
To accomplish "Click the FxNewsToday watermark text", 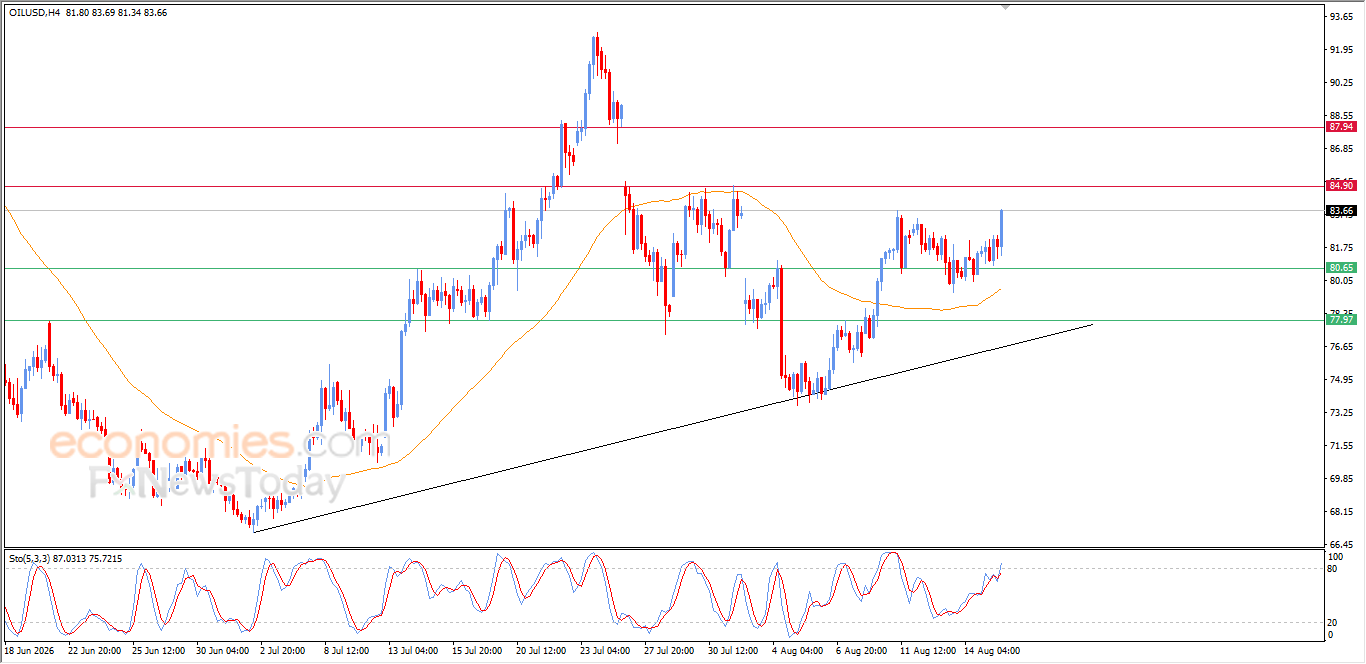I will tap(217, 483).
